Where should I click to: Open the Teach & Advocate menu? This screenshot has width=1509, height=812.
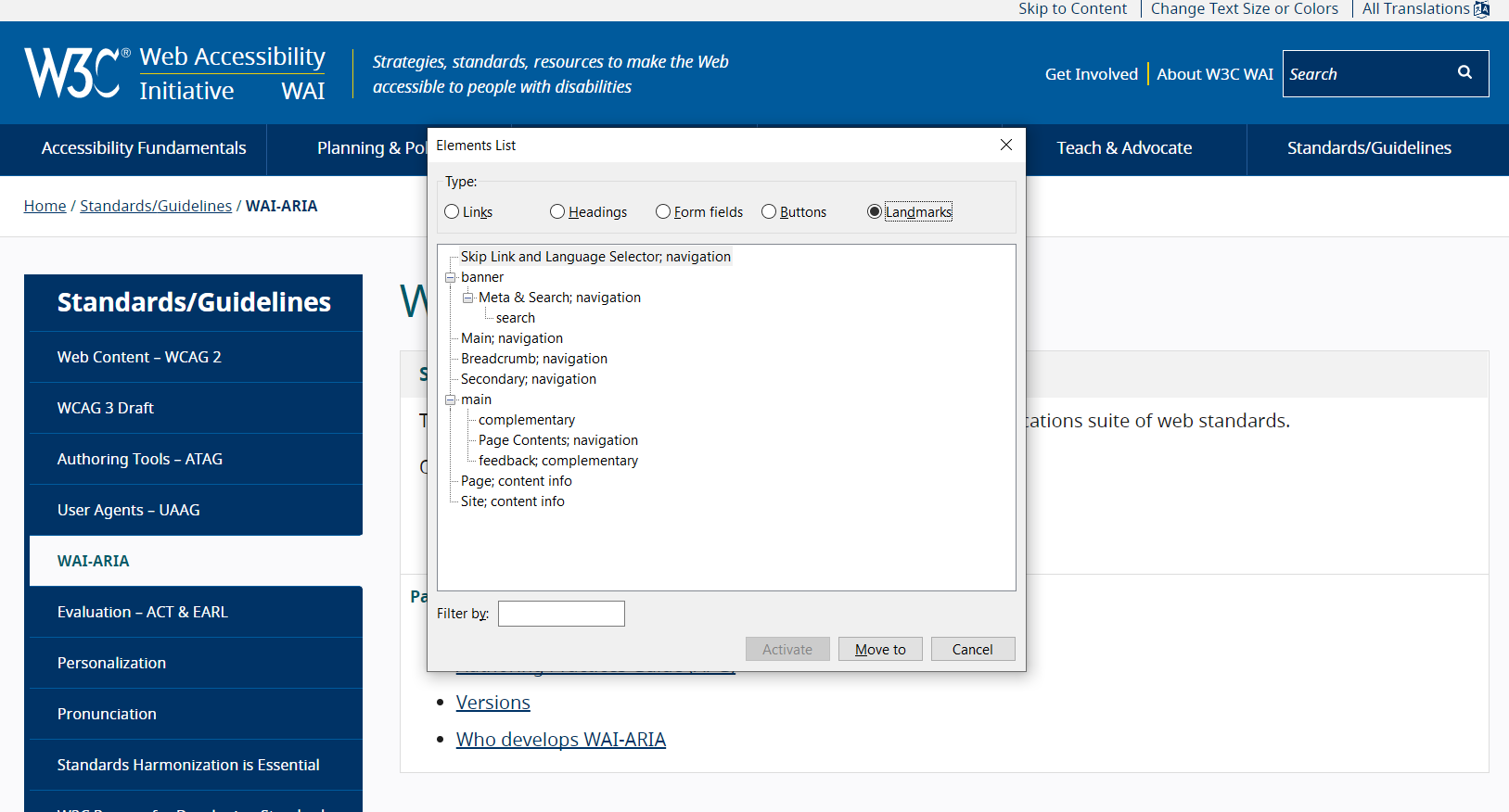click(x=1124, y=148)
